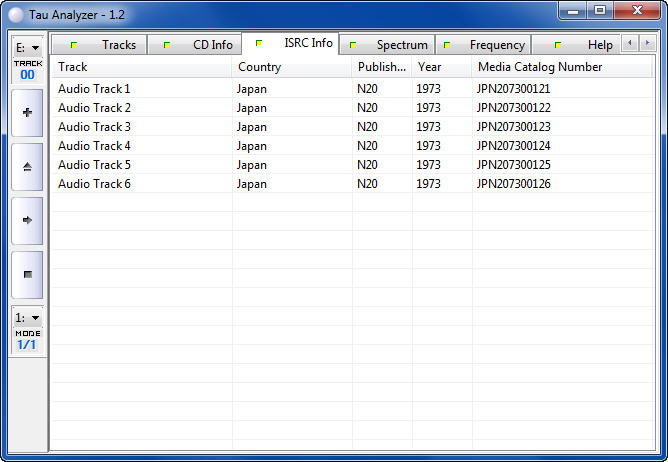This screenshot has width=668, height=462.
Task: Open the 1: mode dropdown
Action: point(27,317)
